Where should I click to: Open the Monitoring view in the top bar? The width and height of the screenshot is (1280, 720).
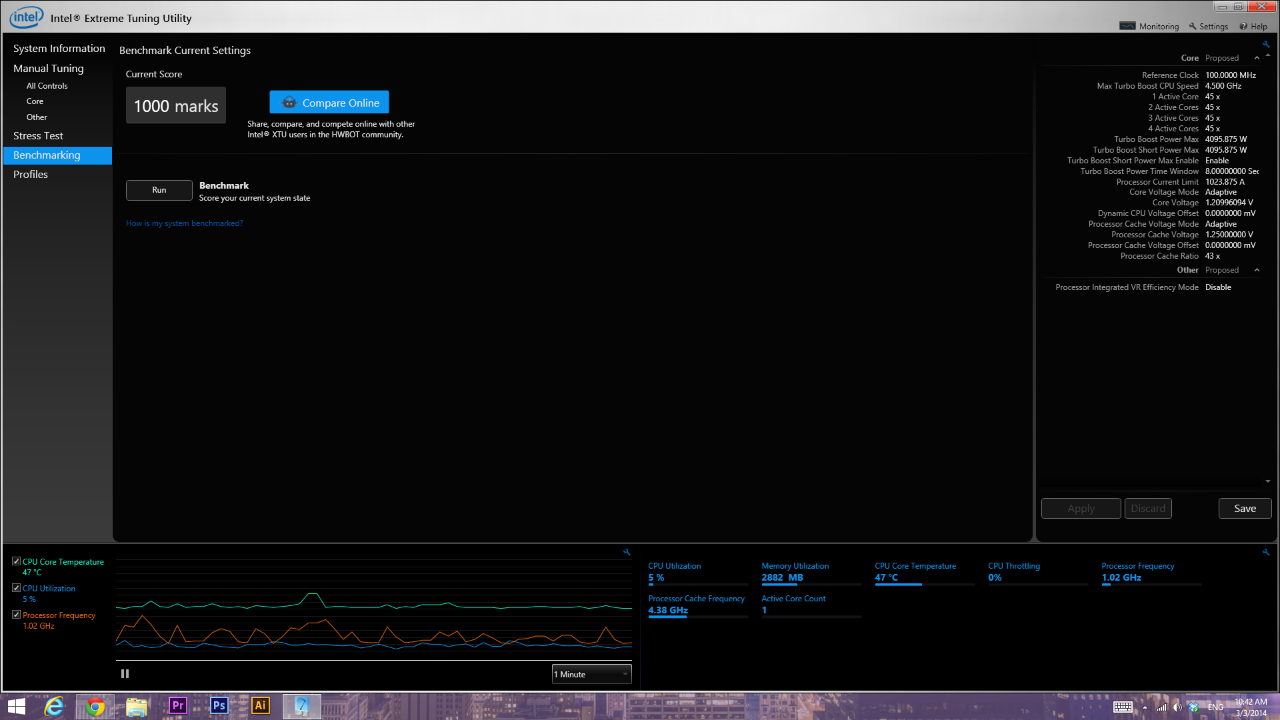coord(1149,26)
